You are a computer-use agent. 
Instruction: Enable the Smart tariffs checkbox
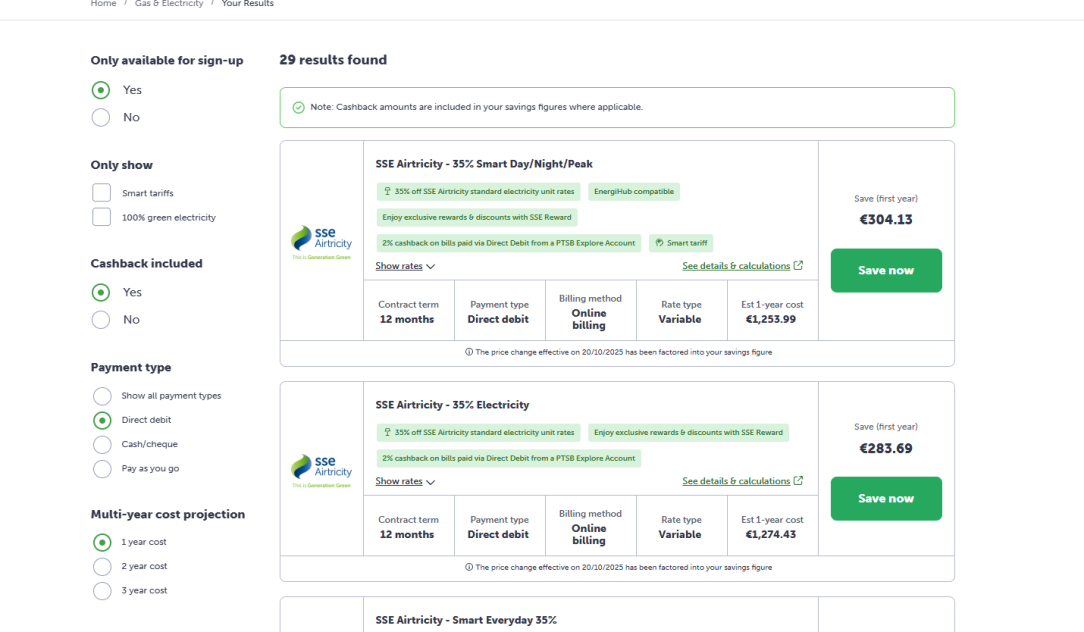coord(102,193)
